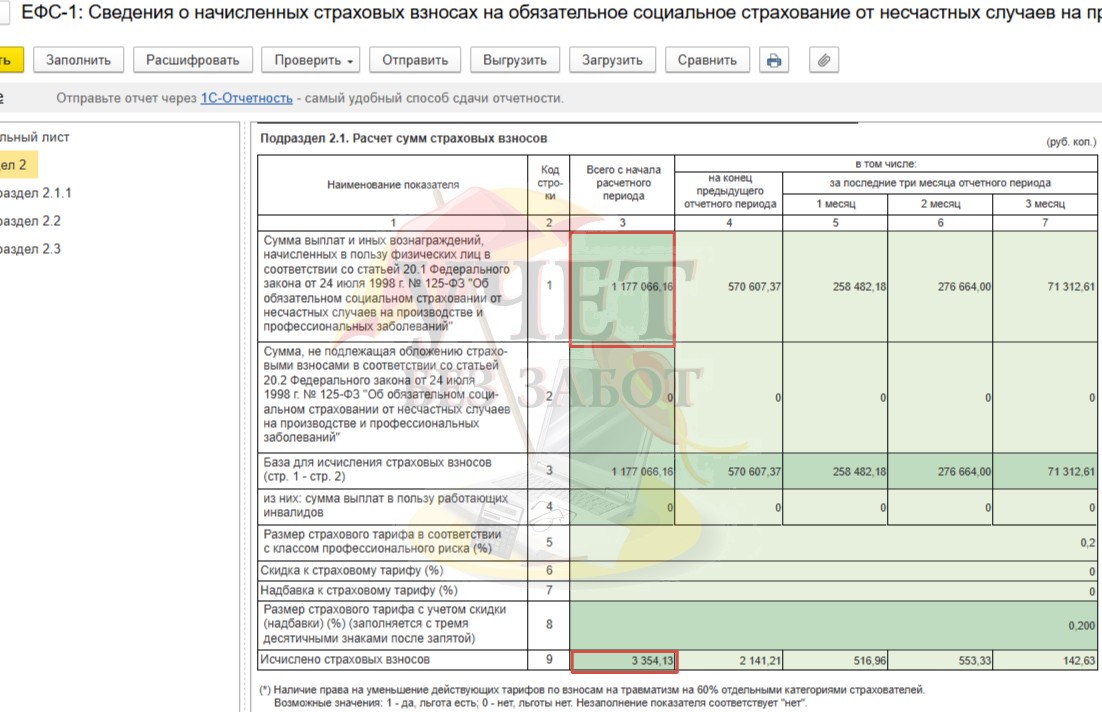This screenshot has height=712, width=1102.
Task: Click the Сравнить button
Action: click(x=707, y=60)
